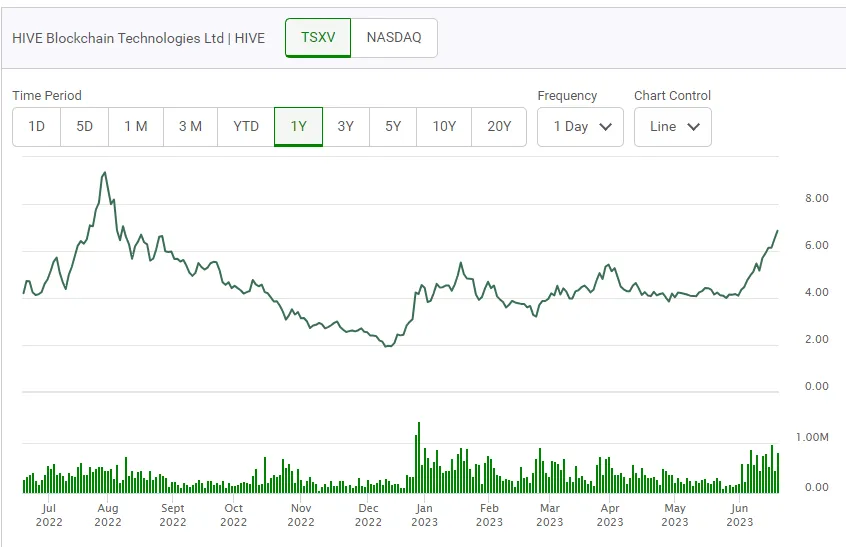This screenshot has height=547, width=846.
Task: Click the Sept 2022 date axis label
Action: [x=173, y=515]
